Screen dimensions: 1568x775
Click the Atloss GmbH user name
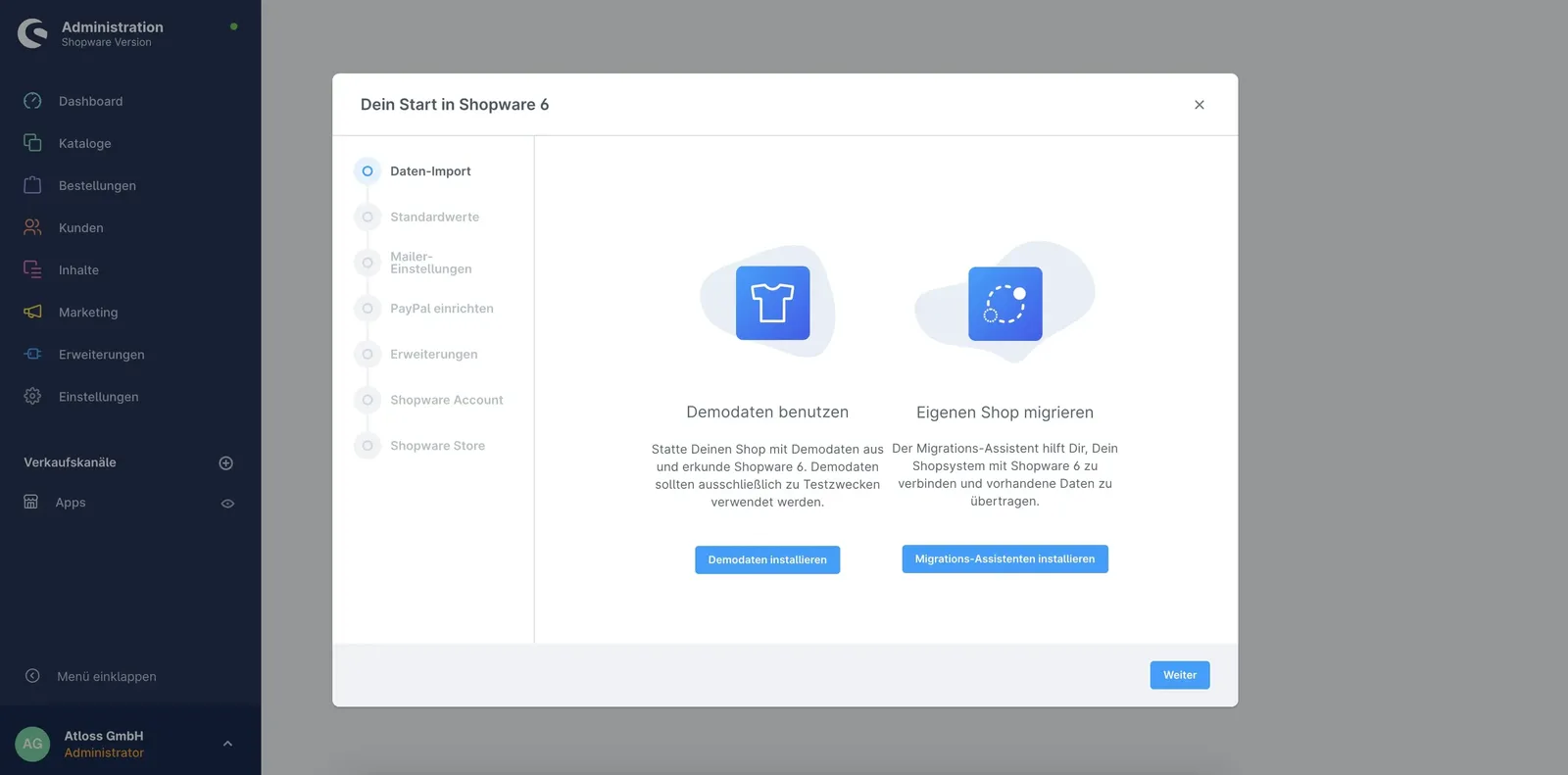104,736
